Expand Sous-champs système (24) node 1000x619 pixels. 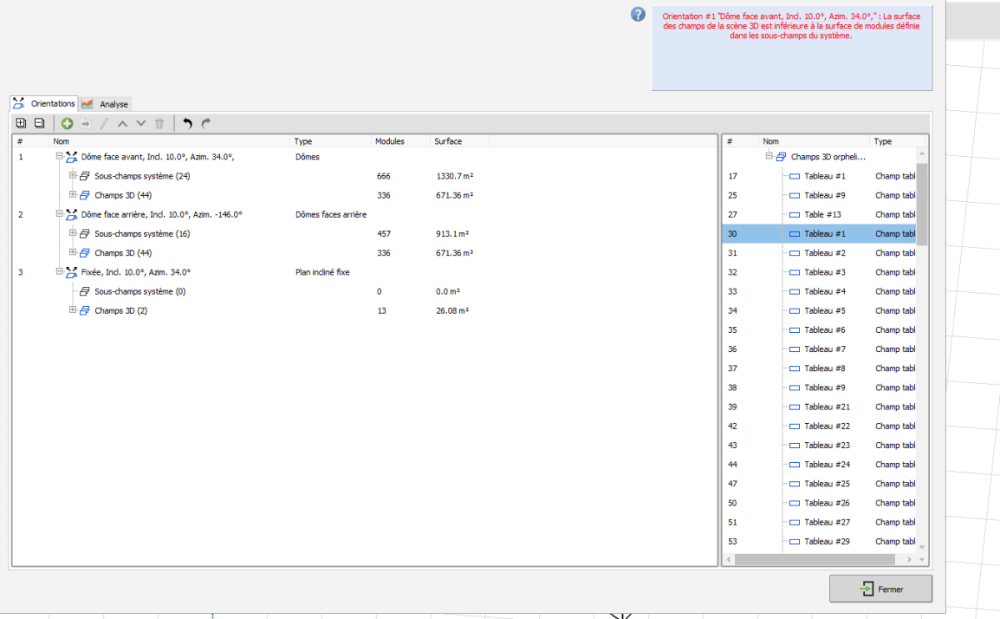pyautogui.click(x=73, y=176)
